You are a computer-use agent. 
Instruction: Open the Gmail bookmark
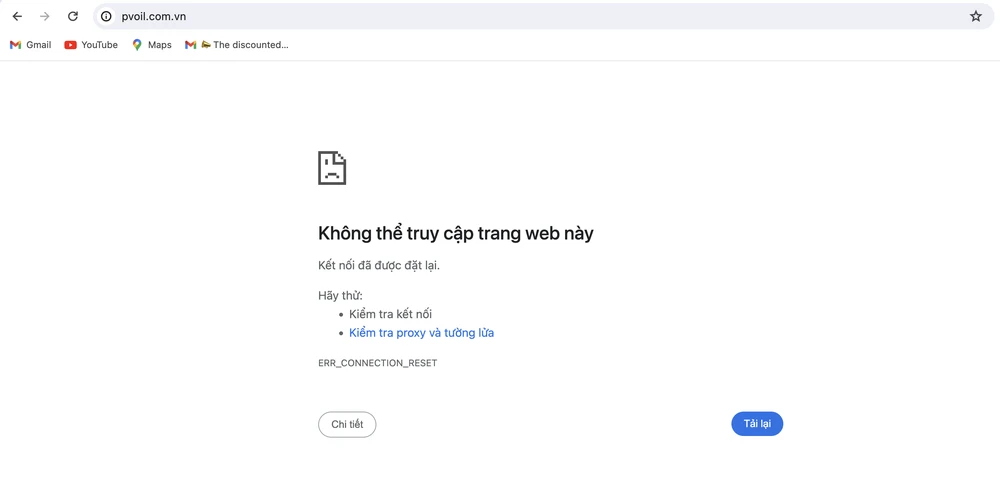pos(31,45)
